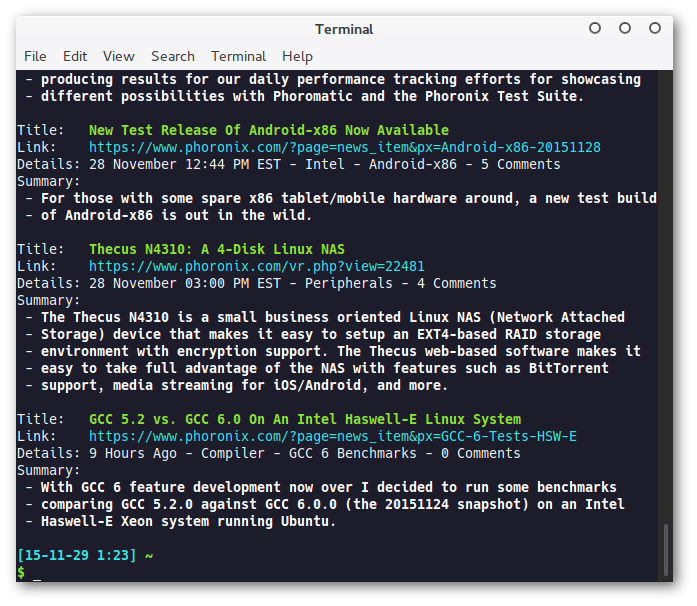The width and height of the screenshot is (697, 606).
Task: Click the title 'Thecus N4310: A 4-Disk Linux NAS'
Action: [x=216, y=249]
